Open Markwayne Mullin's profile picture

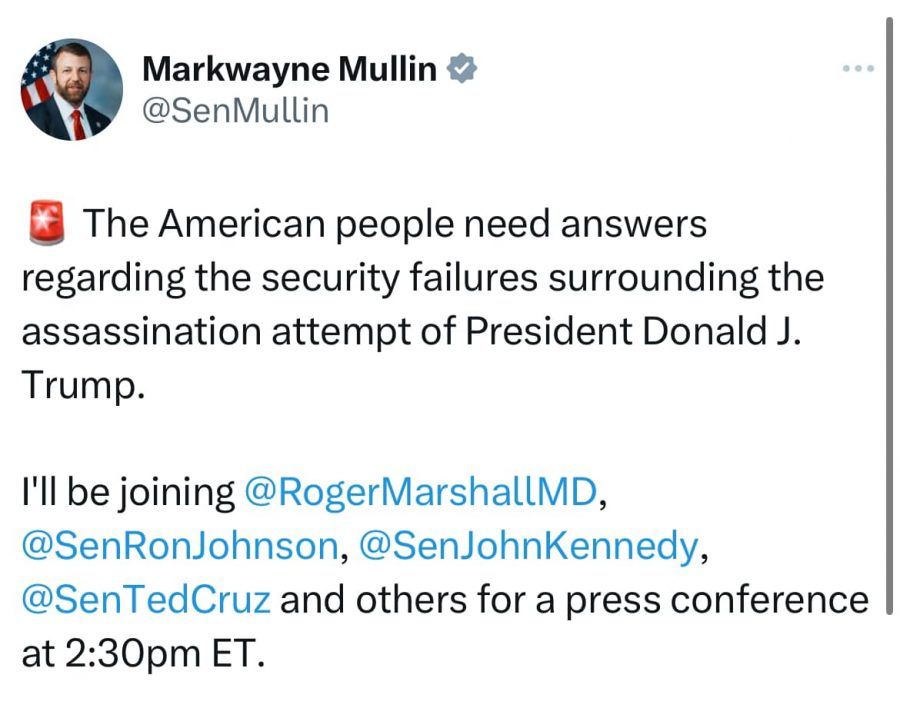(x=72, y=90)
